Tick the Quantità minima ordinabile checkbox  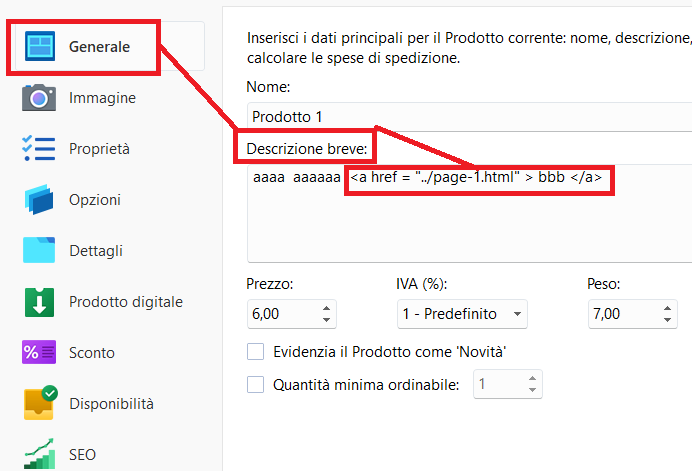(x=256, y=384)
